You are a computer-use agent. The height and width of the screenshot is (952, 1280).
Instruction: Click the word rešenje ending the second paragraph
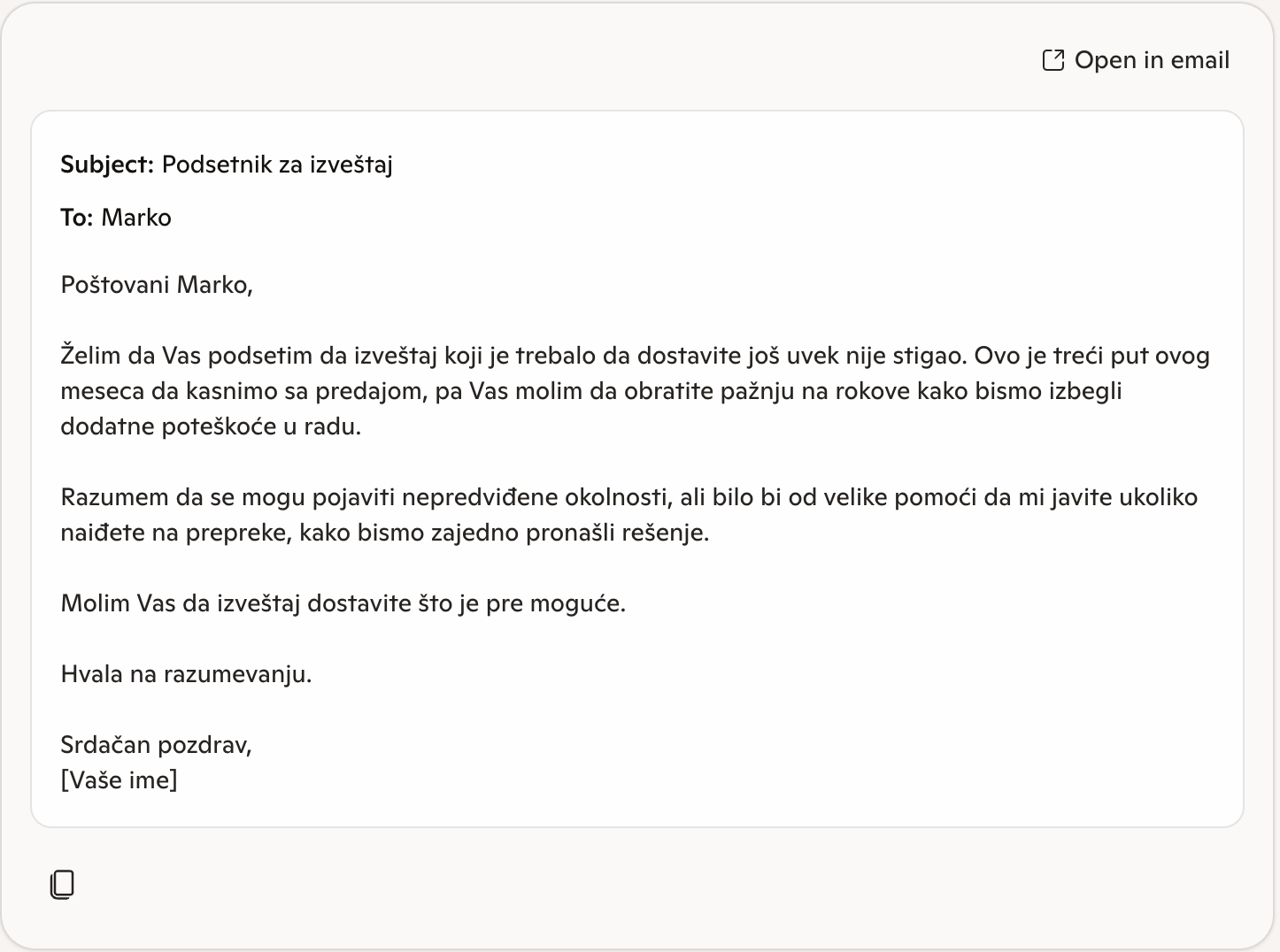click(x=665, y=533)
